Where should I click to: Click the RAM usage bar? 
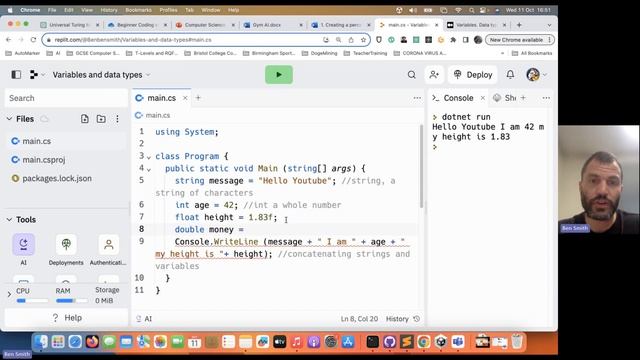click(x=72, y=301)
